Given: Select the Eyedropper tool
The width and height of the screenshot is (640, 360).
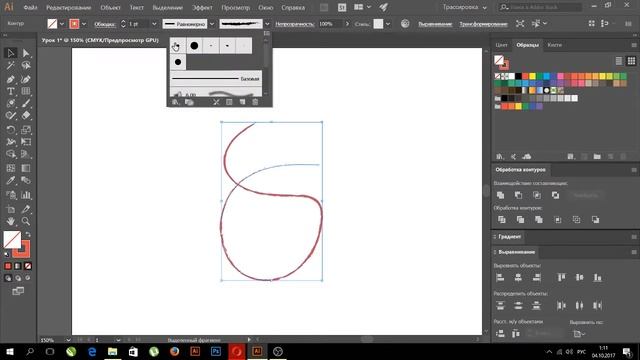Looking at the screenshot, I should pyautogui.click(x=11, y=180).
